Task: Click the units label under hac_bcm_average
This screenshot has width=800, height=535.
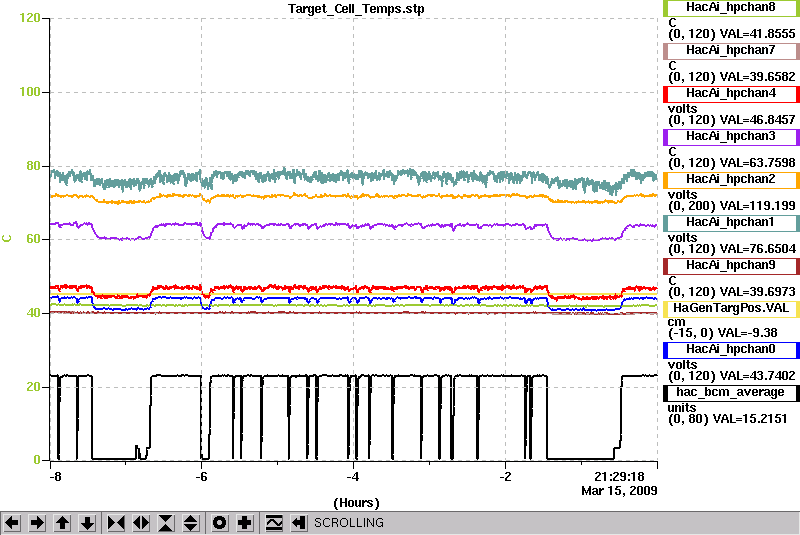Action: (682, 407)
